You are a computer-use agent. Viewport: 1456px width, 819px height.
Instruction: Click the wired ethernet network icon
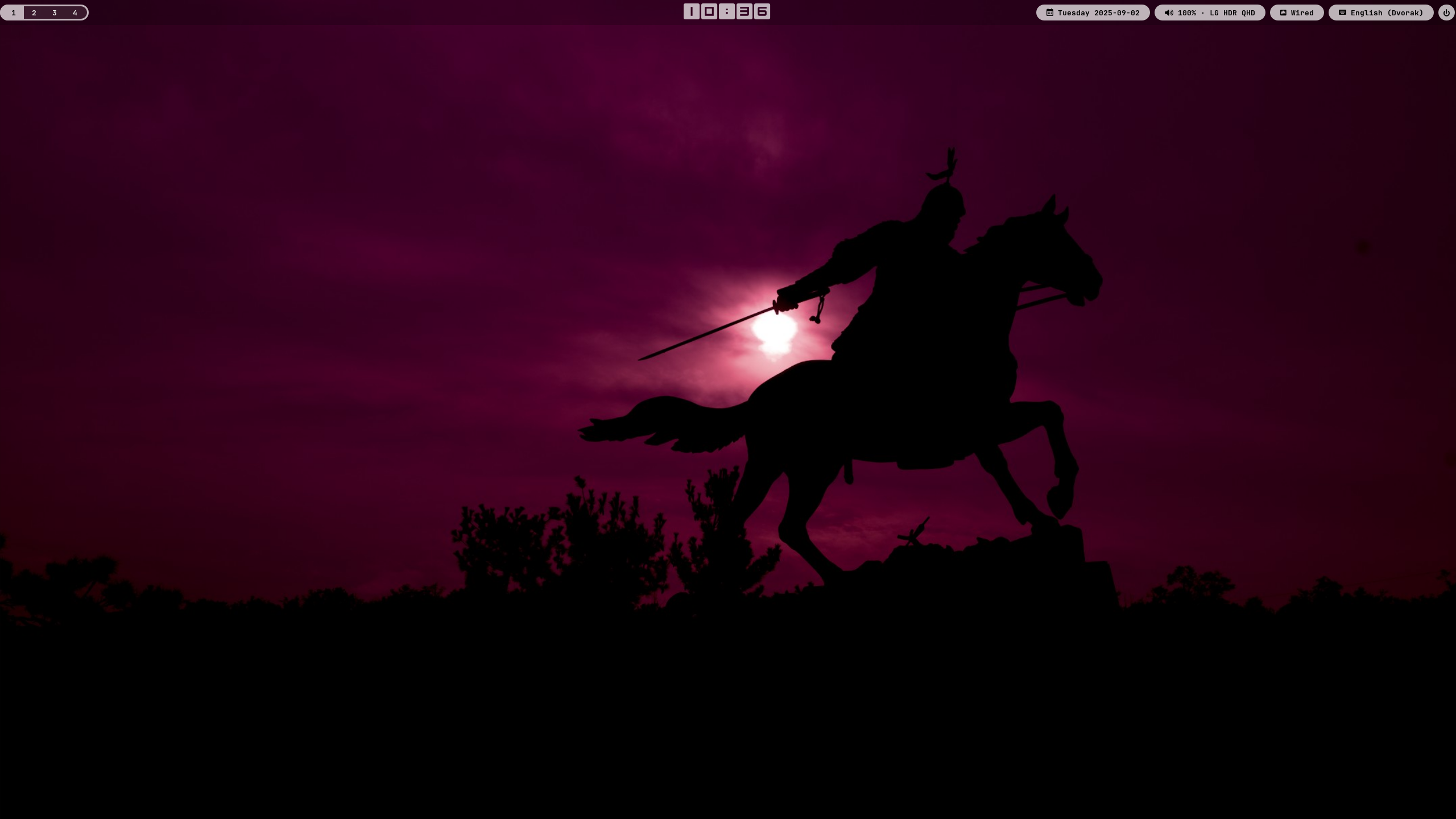tap(1283, 13)
